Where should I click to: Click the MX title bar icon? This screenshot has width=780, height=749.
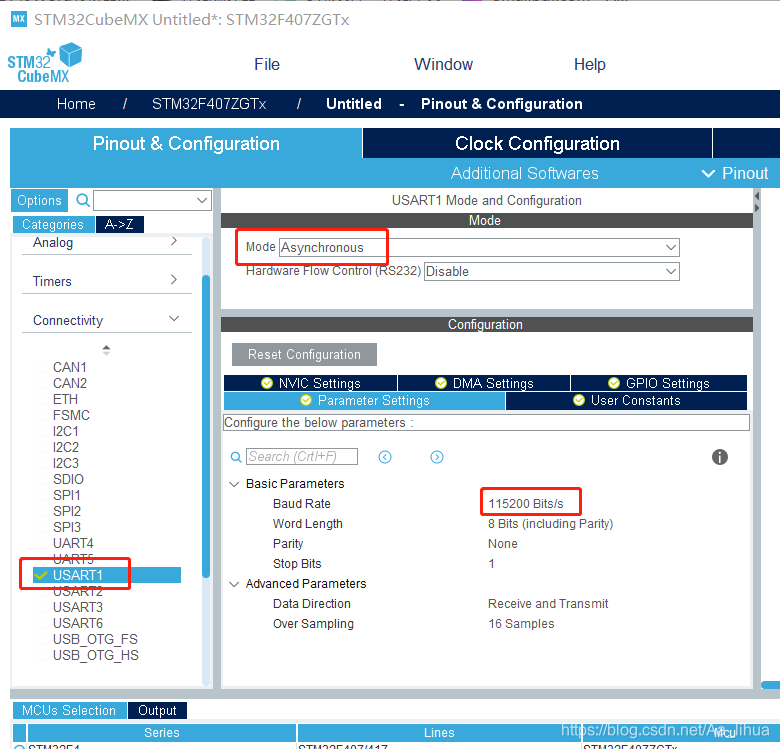19,19
